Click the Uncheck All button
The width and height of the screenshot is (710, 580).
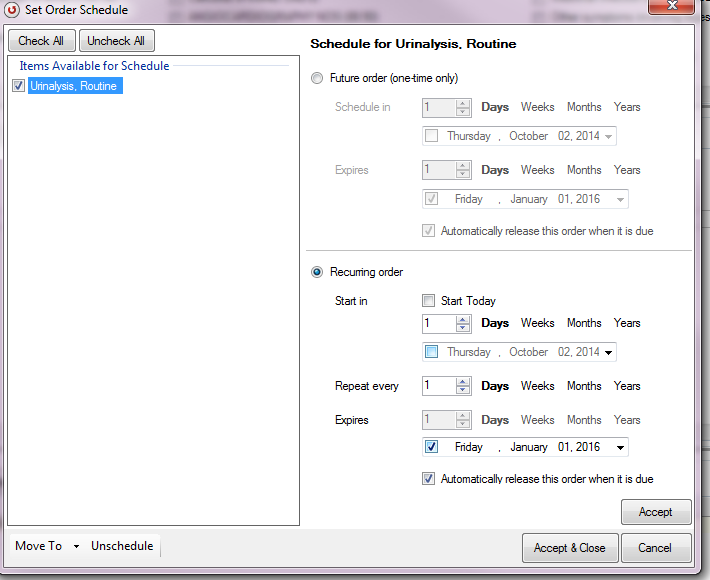coord(116,41)
